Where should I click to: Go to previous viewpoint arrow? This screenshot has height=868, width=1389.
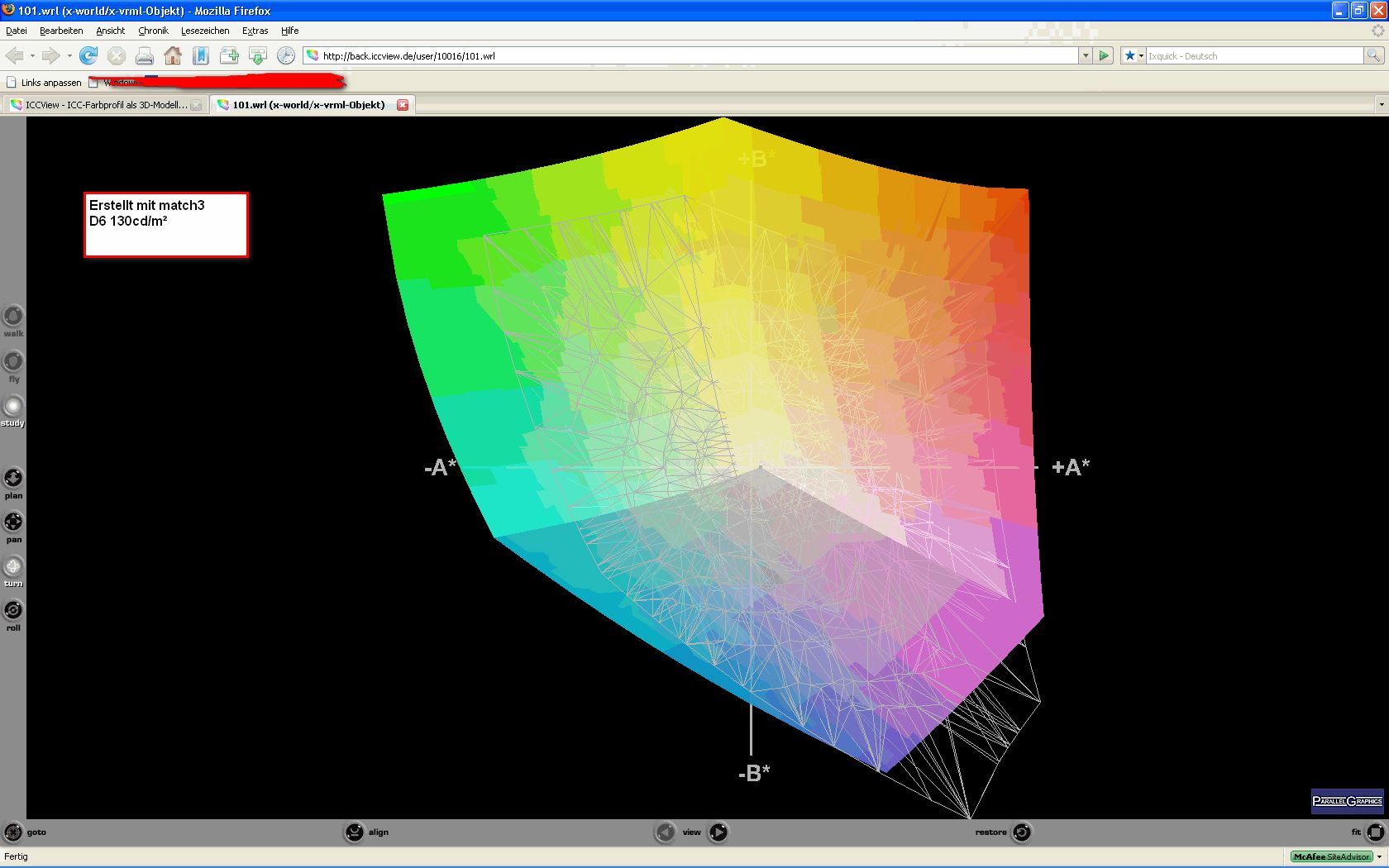tap(665, 832)
